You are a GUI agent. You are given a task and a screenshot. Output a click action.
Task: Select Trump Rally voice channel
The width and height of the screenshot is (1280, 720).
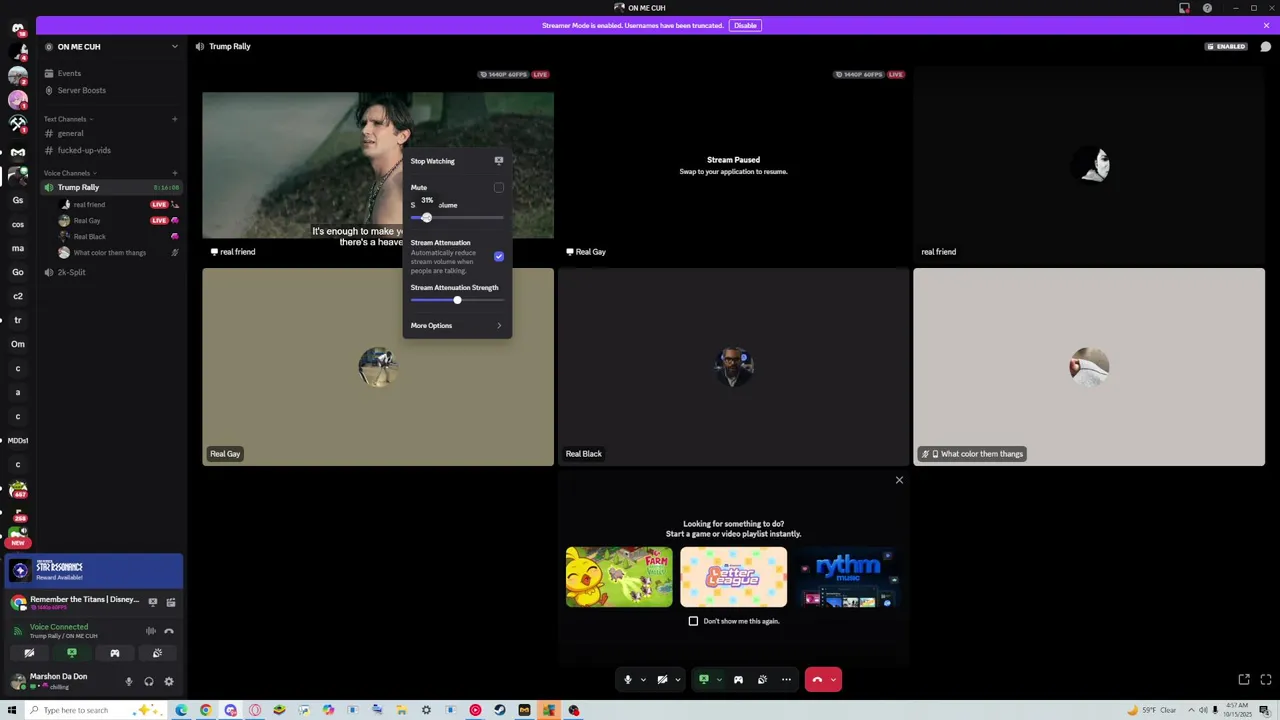point(110,187)
